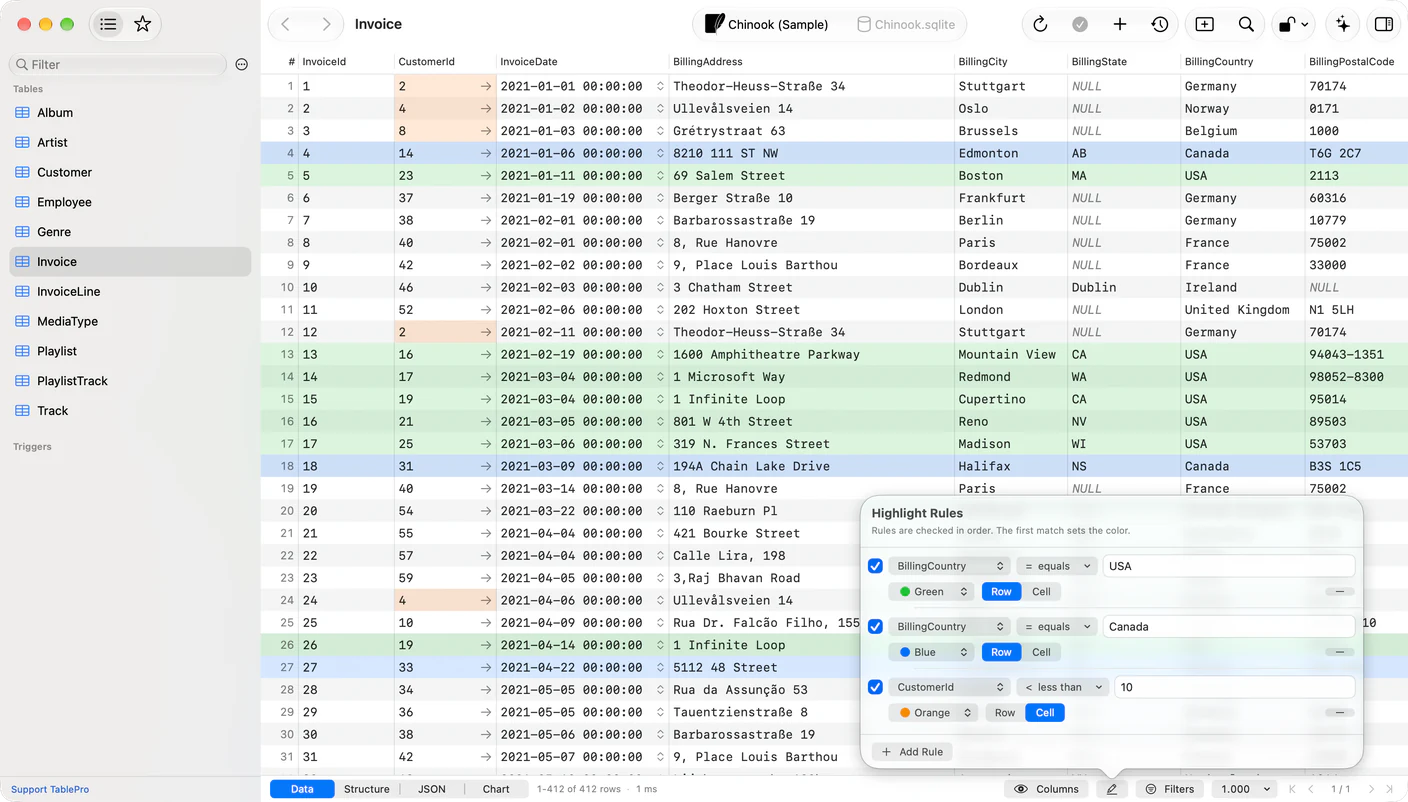Open the Filters button
The image size is (1408, 802).
[x=1170, y=789]
